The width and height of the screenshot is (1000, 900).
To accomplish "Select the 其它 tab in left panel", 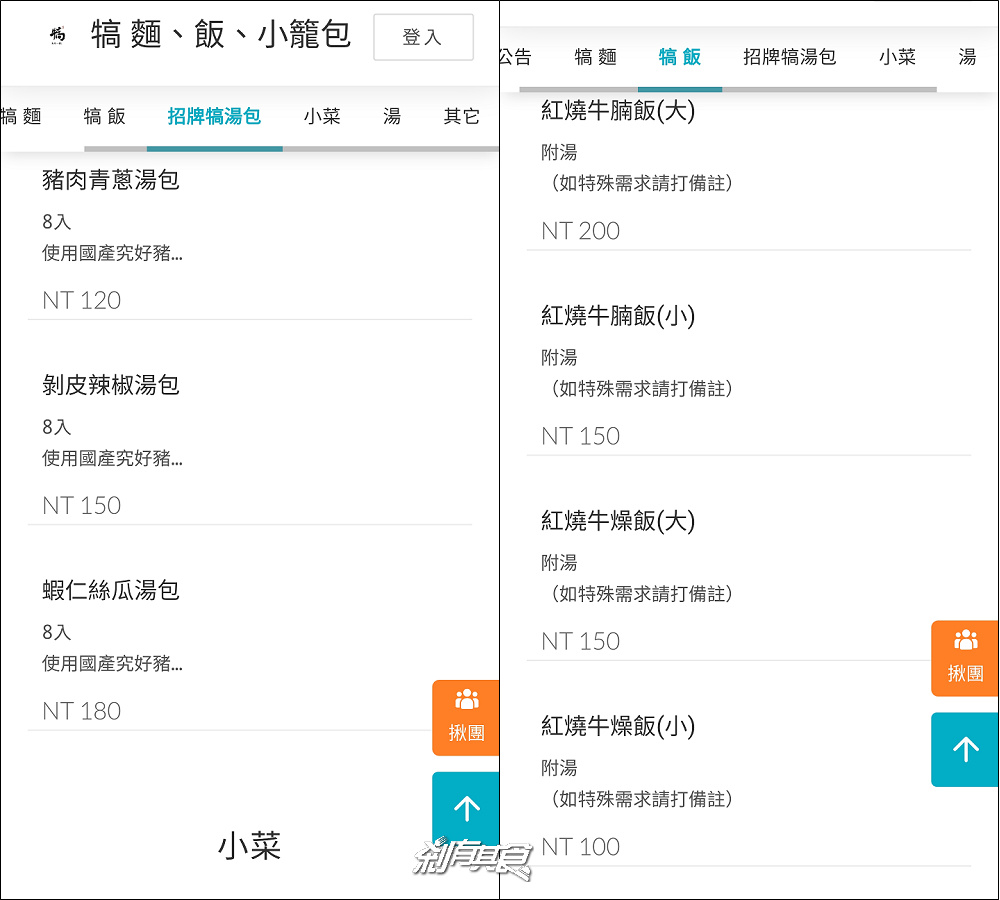I will [x=461, y=116].
